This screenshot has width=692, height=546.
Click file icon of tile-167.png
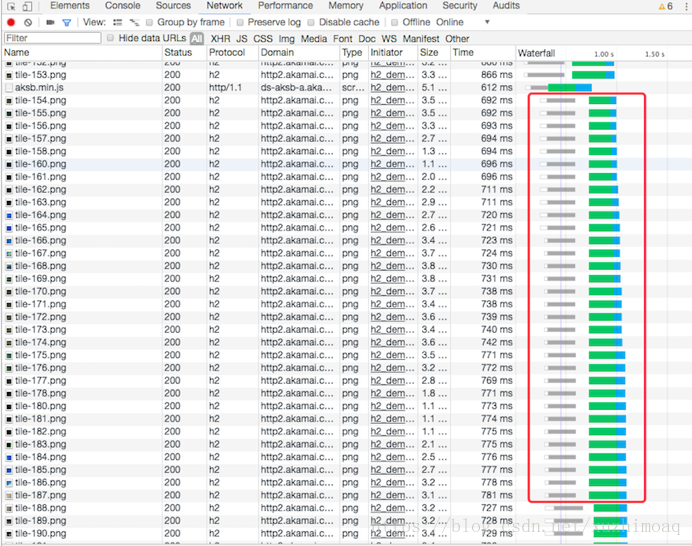(x=9, y=254)
